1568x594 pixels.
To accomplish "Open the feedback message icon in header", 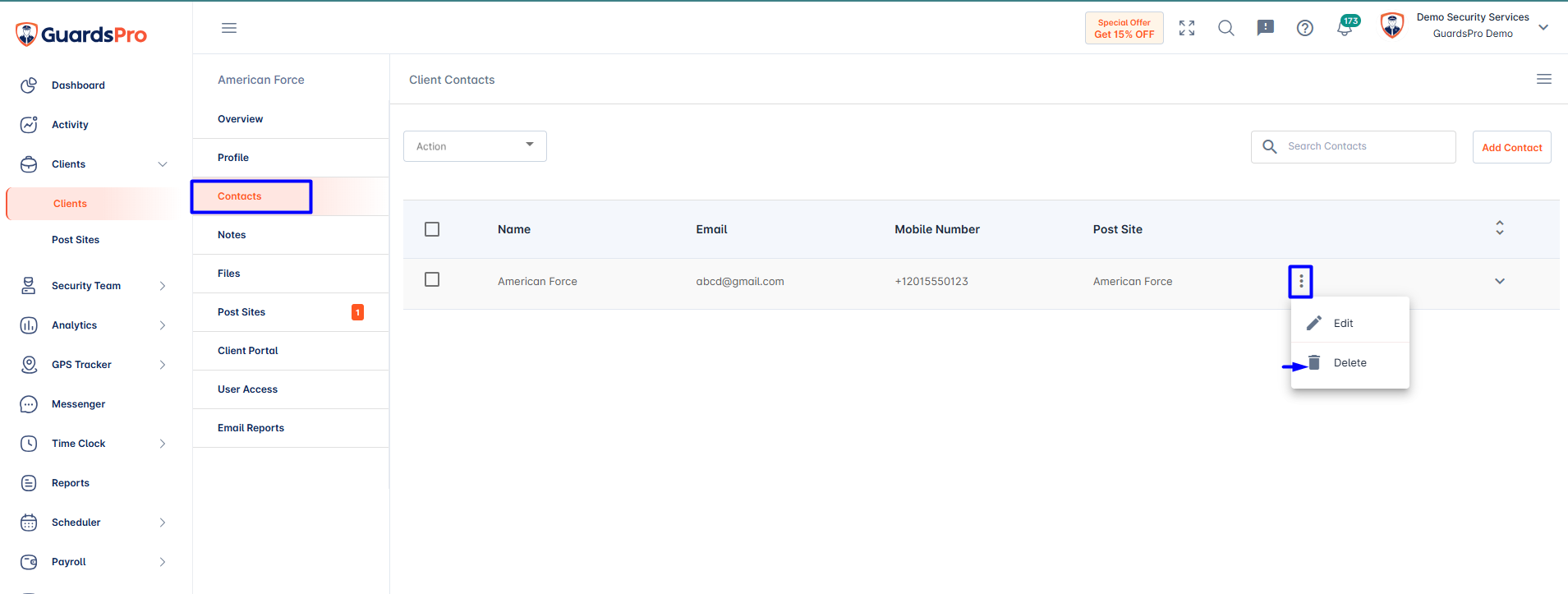I will [x=1266, y=28].
